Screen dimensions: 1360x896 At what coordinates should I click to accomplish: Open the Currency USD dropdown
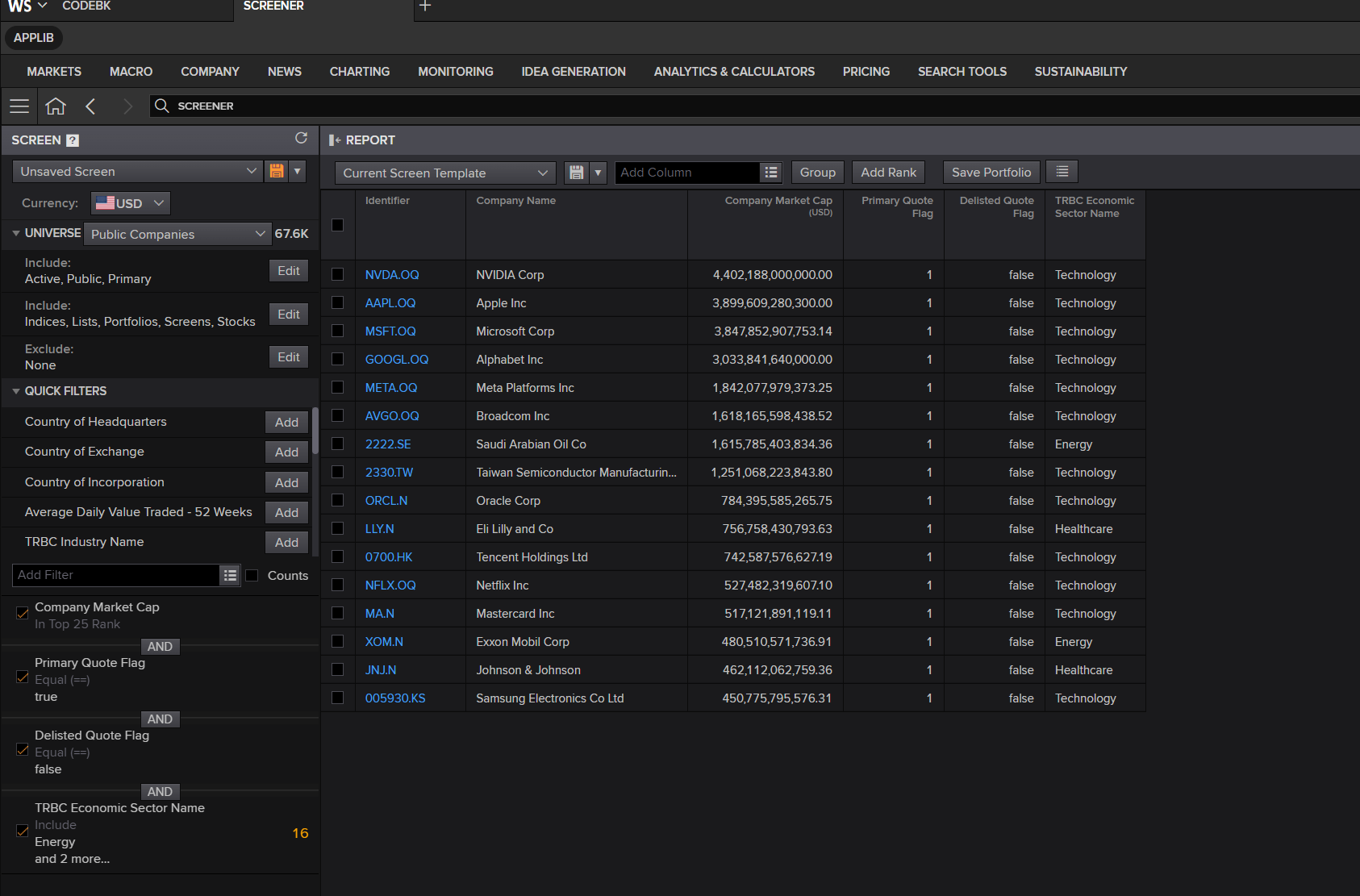(x=131, y=203)
